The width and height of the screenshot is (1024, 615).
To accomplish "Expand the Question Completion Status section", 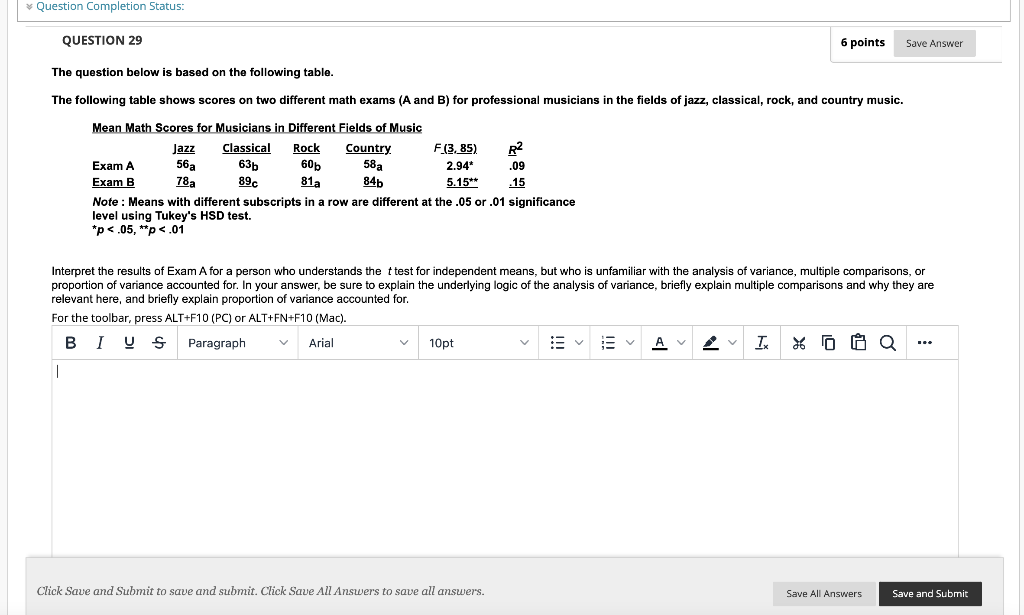I will coord(105,7).
